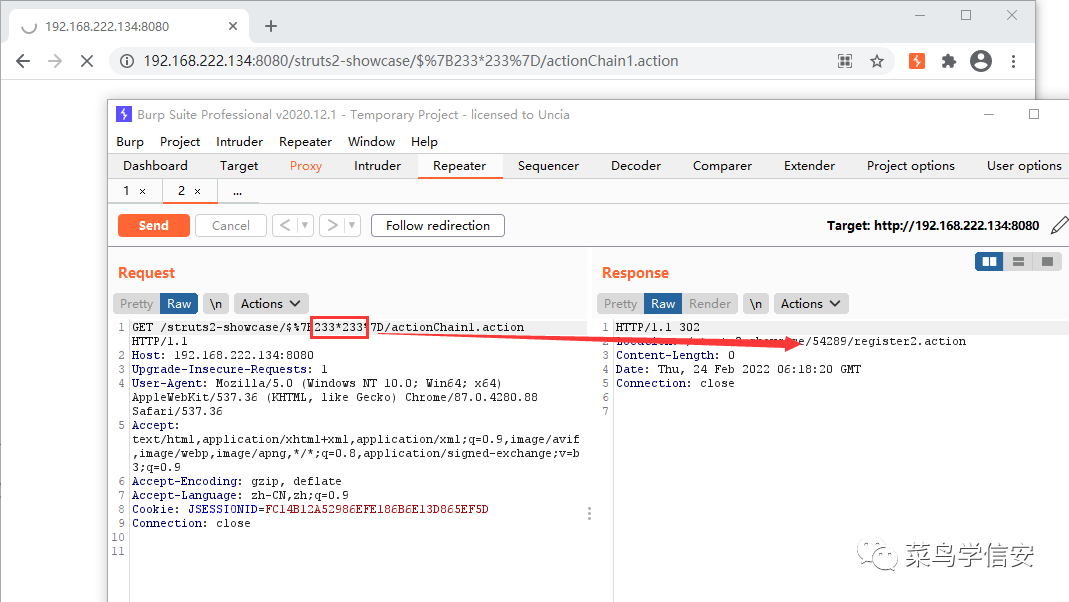Toggle \n display in Request panel
The image size is (1069, 602).
pyautogui.click(x=215, y=303)
